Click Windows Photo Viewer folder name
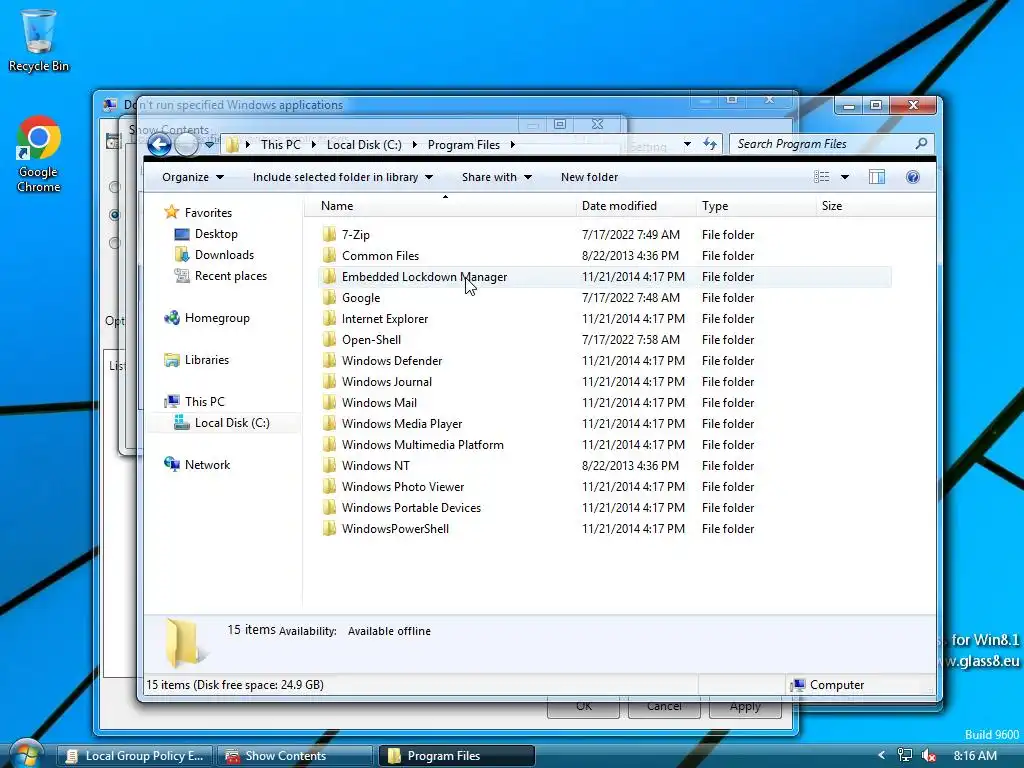This screenshot has height=768, width=1024. point(403,487)
